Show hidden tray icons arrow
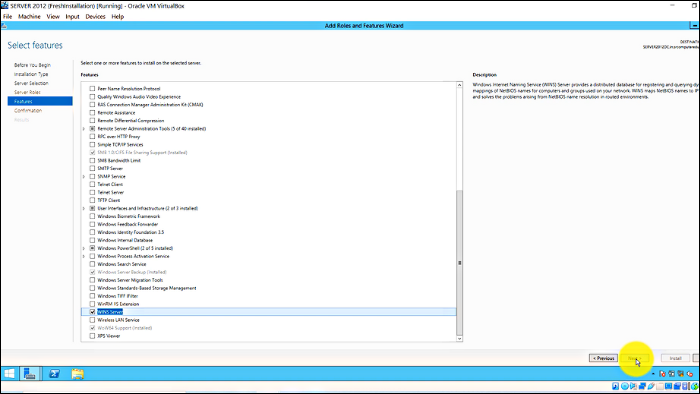The image size is (700, 394). 653,373
